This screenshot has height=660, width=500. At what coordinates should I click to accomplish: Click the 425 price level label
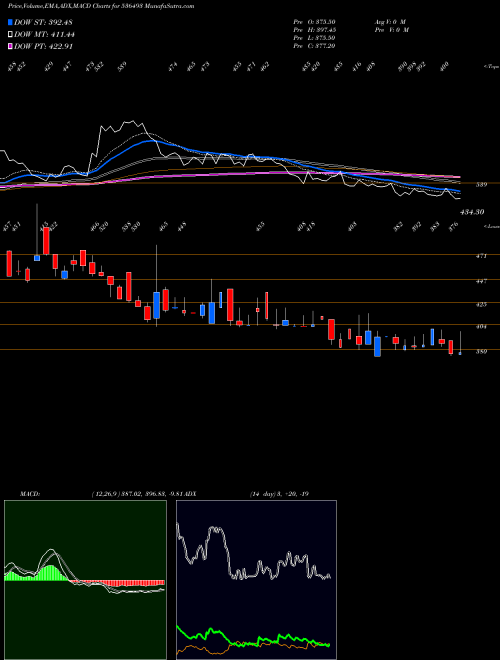pos(481,304)
